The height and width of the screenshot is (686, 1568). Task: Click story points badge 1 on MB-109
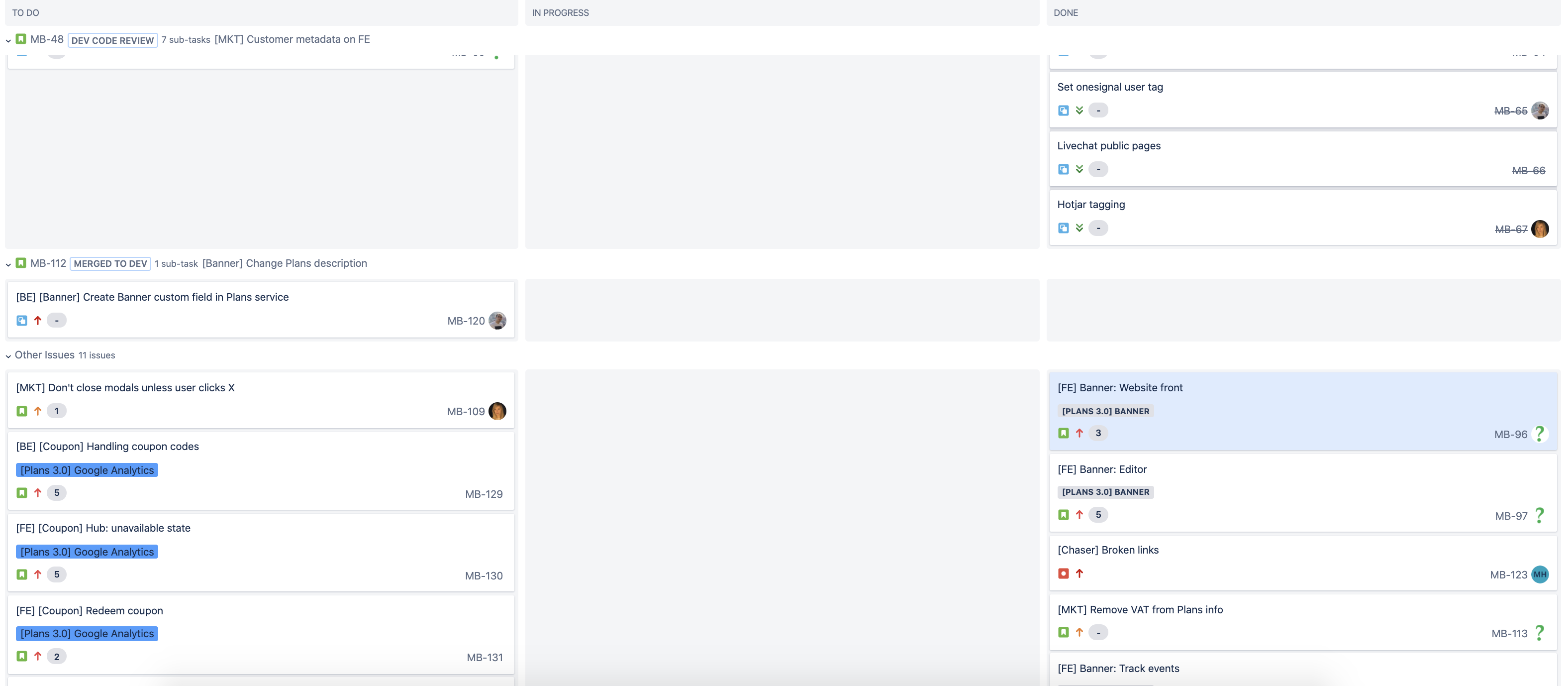click(57, 411)
